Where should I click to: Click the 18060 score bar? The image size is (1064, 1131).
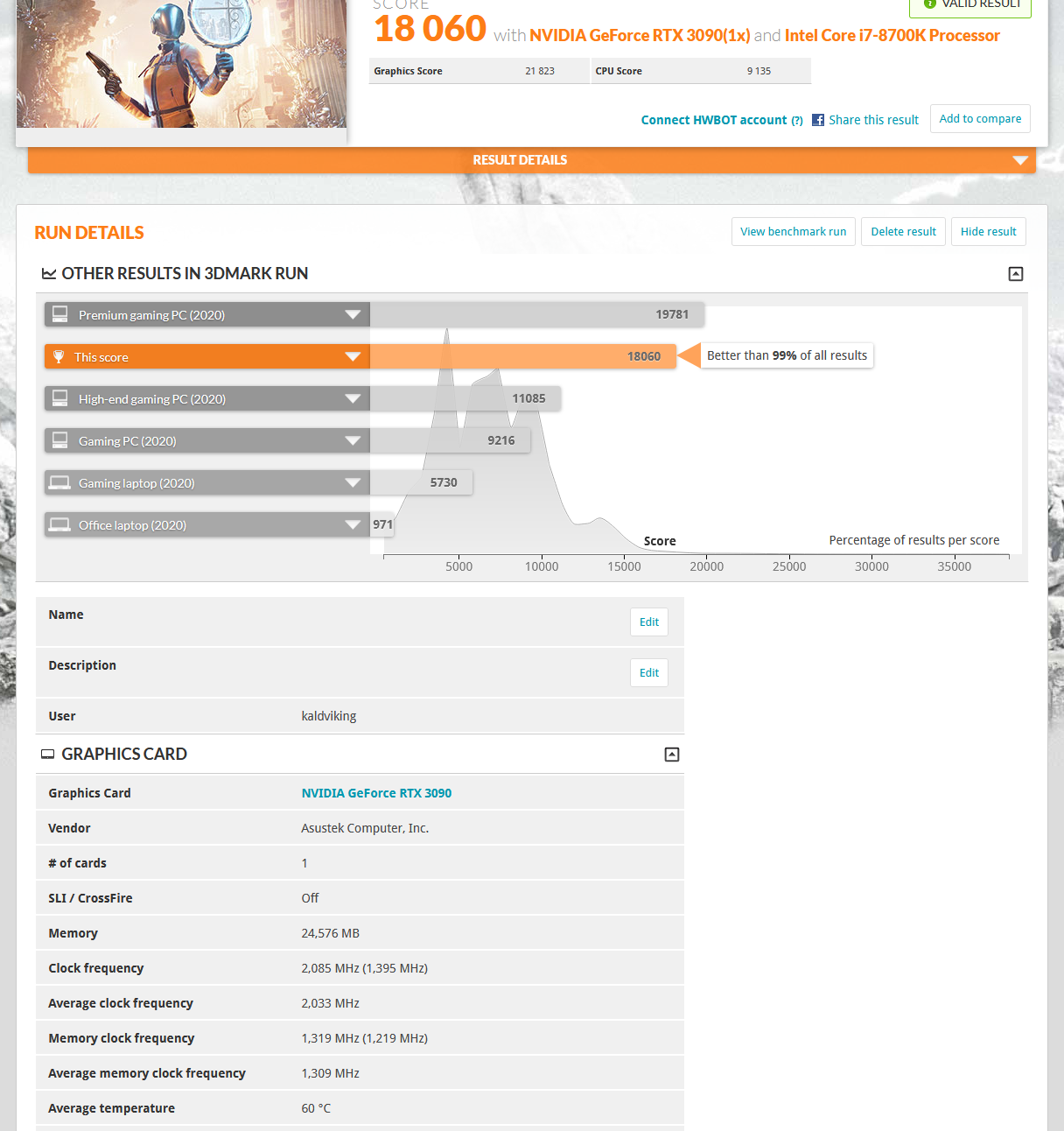523,356
